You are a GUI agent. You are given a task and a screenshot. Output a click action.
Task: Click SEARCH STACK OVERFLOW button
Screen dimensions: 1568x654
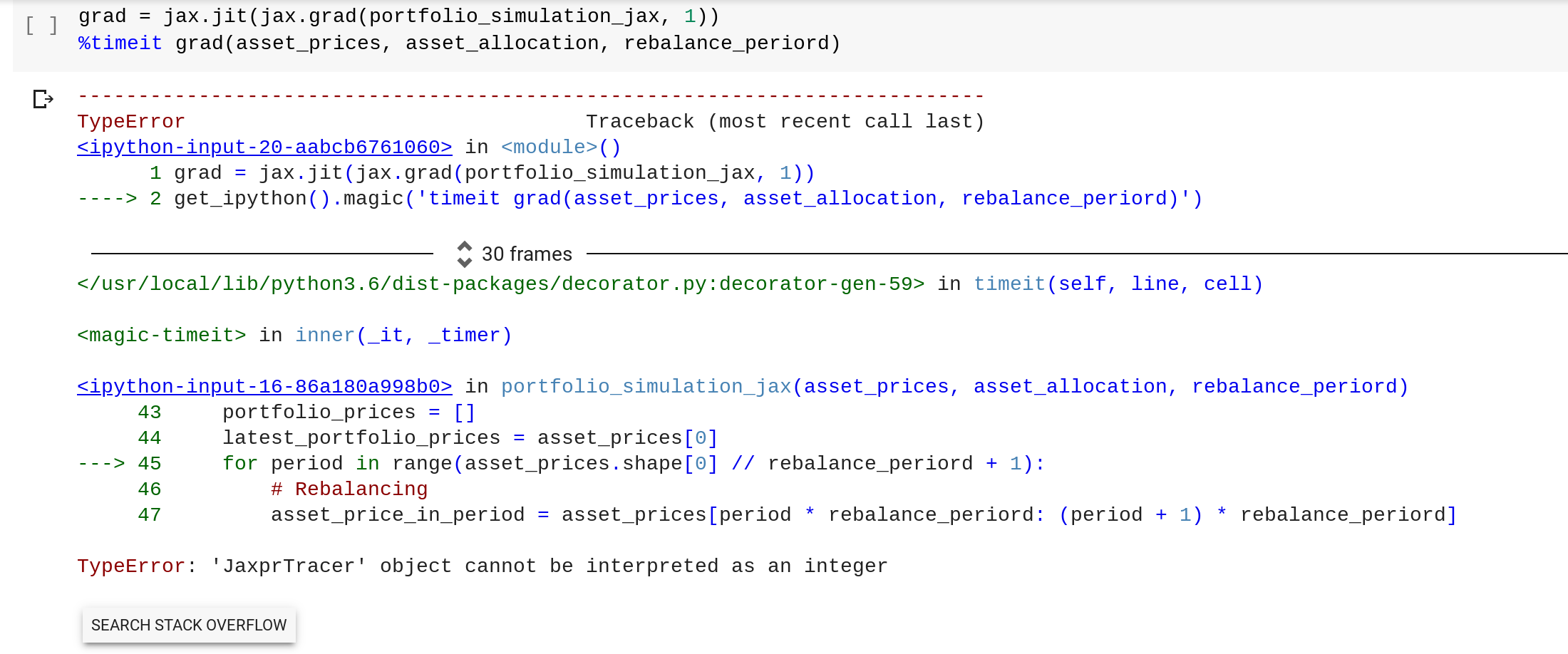[188, 625]
